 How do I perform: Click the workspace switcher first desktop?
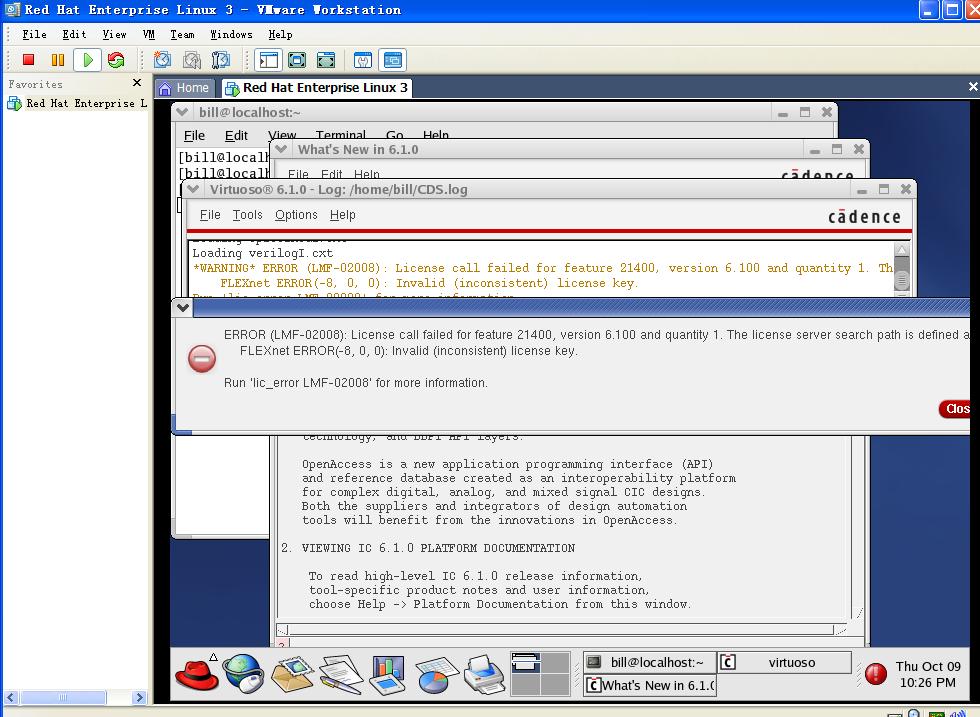pyautogui.click(x=525, y=663)
